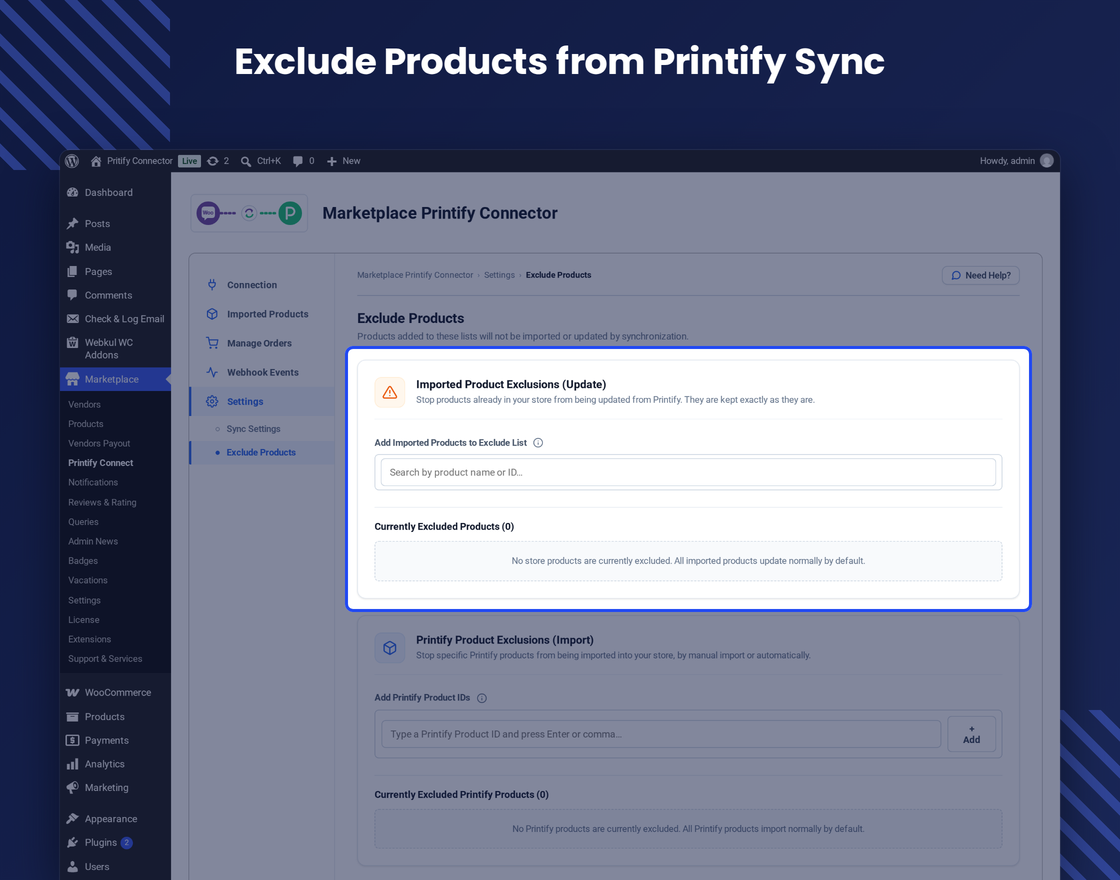The image size is (1120, 880).
Task: Click the Imported Products cube icon
Action: pyautogui.click(x=212, y=314)
